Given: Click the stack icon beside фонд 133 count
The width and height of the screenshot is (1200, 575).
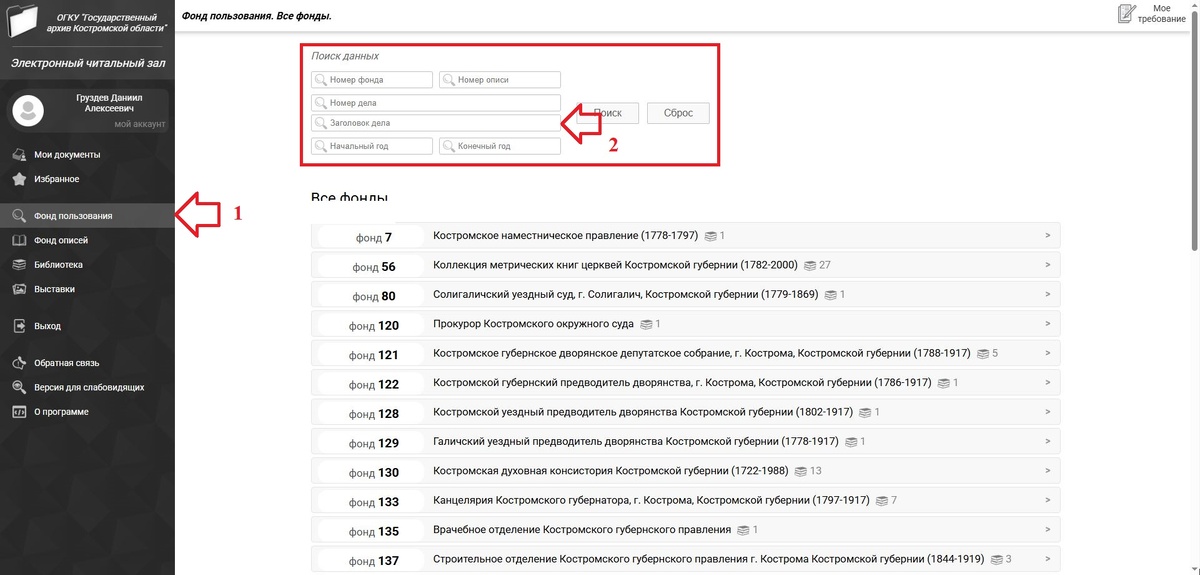Looking at the screenshot, I should [881, 501].
